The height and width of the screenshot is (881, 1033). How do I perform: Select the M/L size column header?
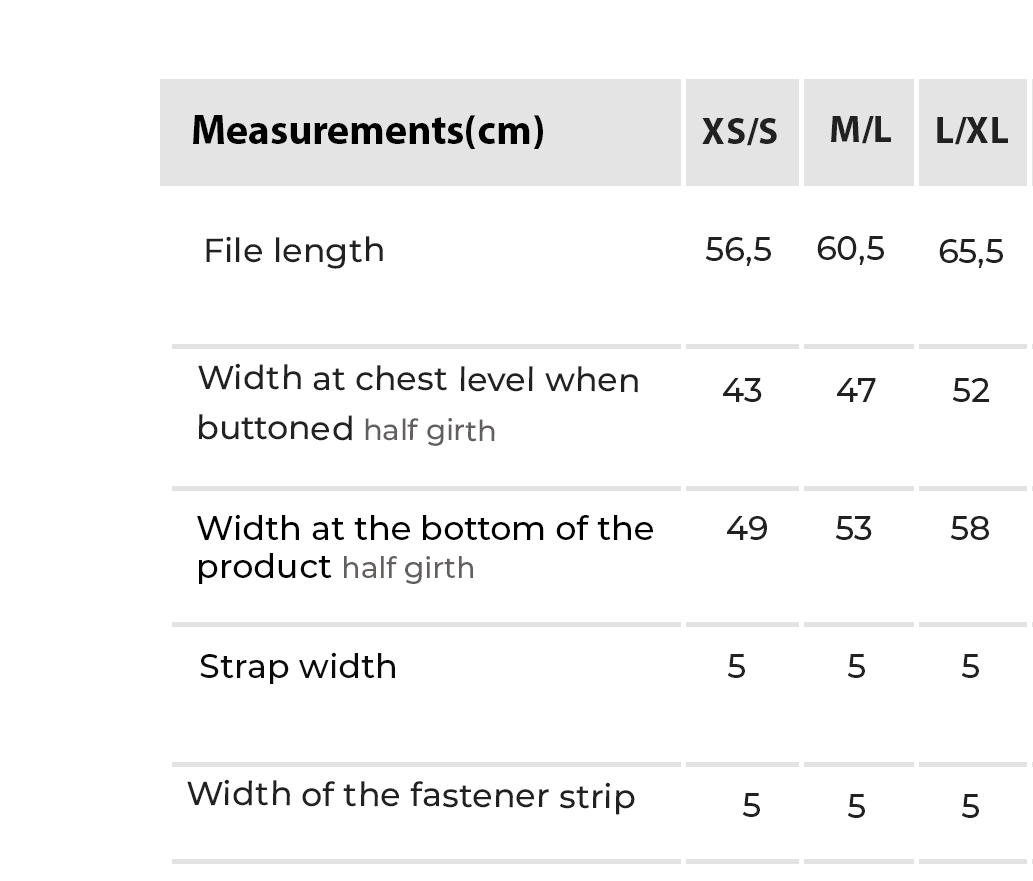tap(860, 130)
